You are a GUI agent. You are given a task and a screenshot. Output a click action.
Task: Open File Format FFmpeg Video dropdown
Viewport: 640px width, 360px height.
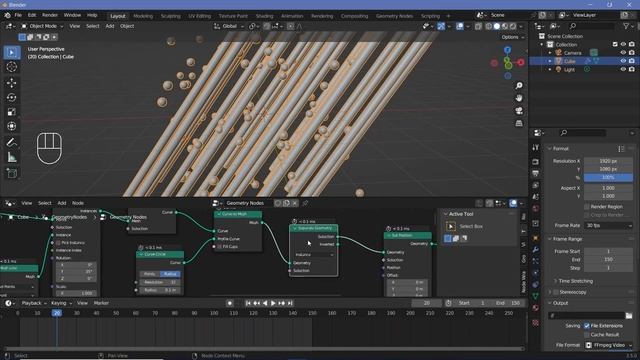coord(608,345)
